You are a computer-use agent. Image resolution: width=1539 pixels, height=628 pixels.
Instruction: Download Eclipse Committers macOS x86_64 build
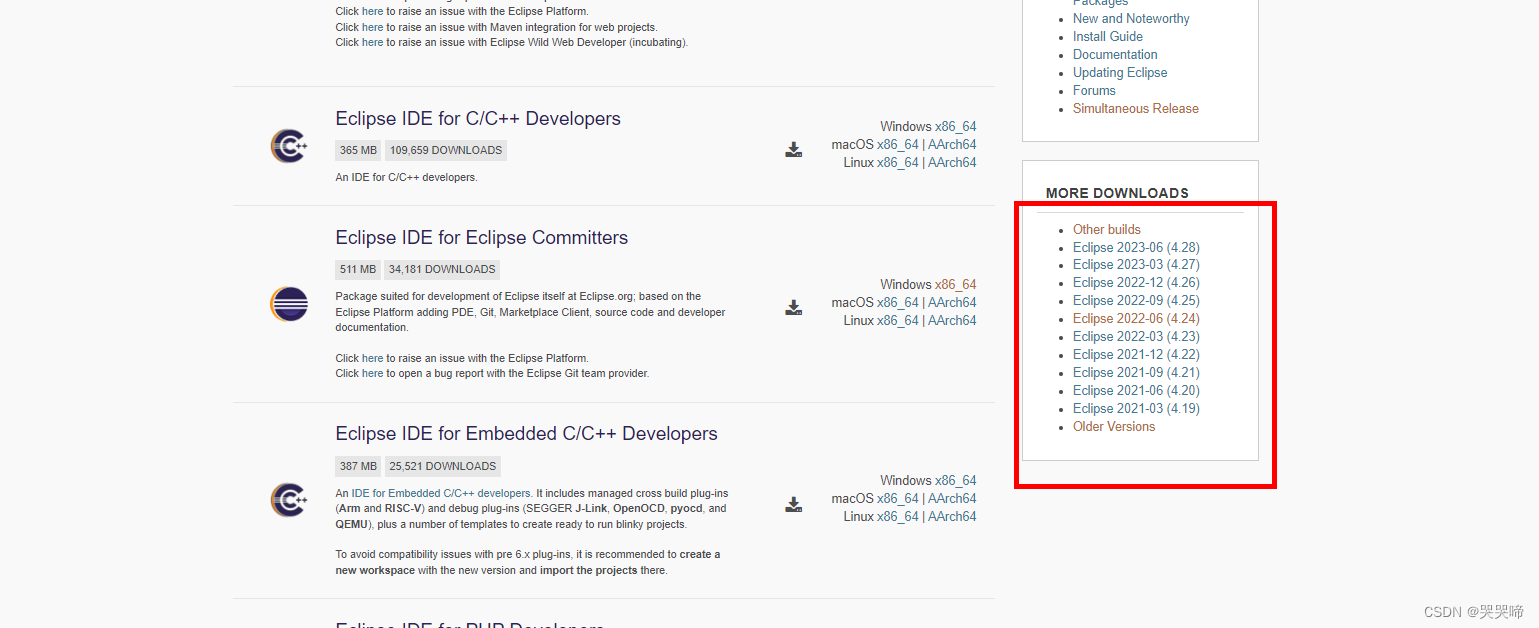point(897,303)
